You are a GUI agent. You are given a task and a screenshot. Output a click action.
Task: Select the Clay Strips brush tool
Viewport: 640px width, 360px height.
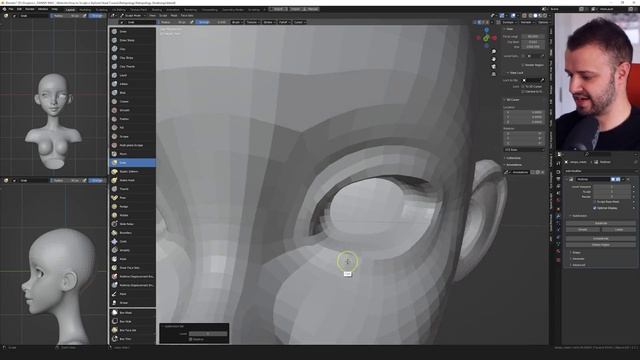[x=132, y=58]
